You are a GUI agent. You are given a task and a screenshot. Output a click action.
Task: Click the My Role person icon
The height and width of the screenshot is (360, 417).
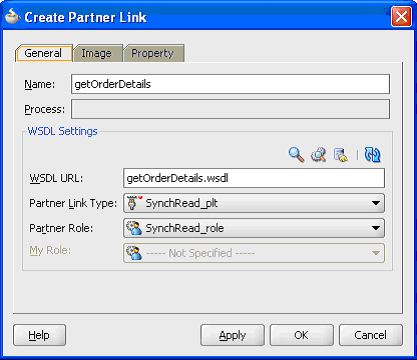(134, 253)
